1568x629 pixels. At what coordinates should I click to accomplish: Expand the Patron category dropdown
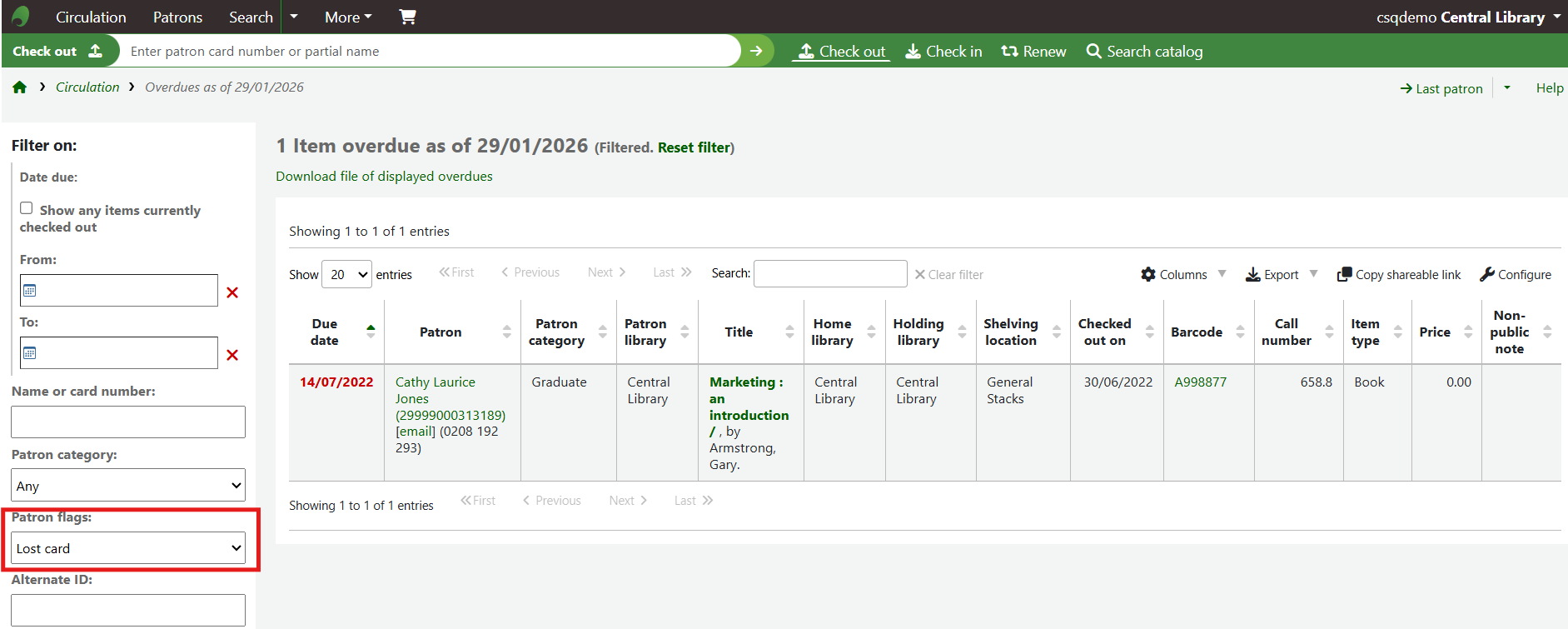128,486
